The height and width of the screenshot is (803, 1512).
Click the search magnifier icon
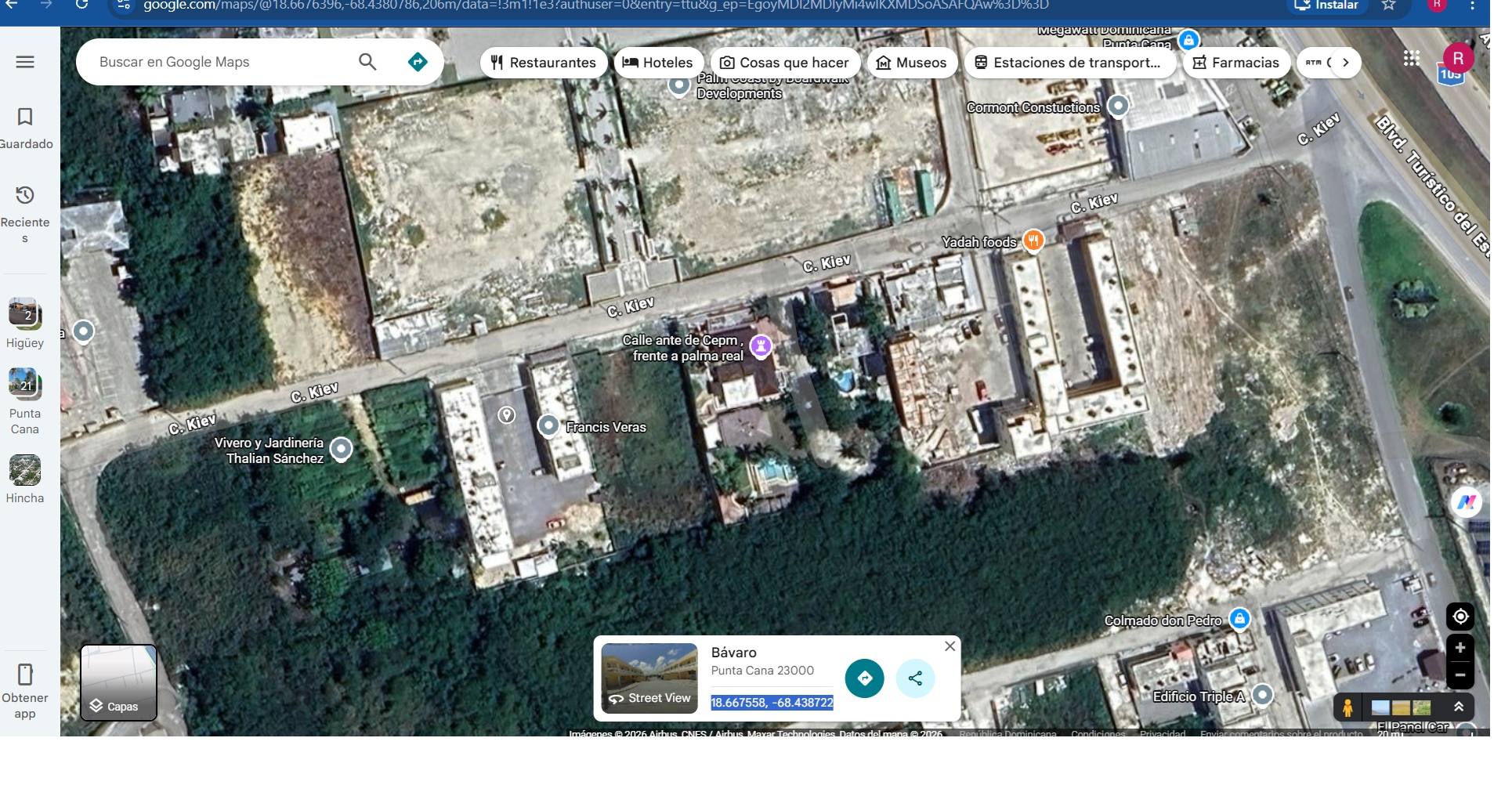click(367, 62)
